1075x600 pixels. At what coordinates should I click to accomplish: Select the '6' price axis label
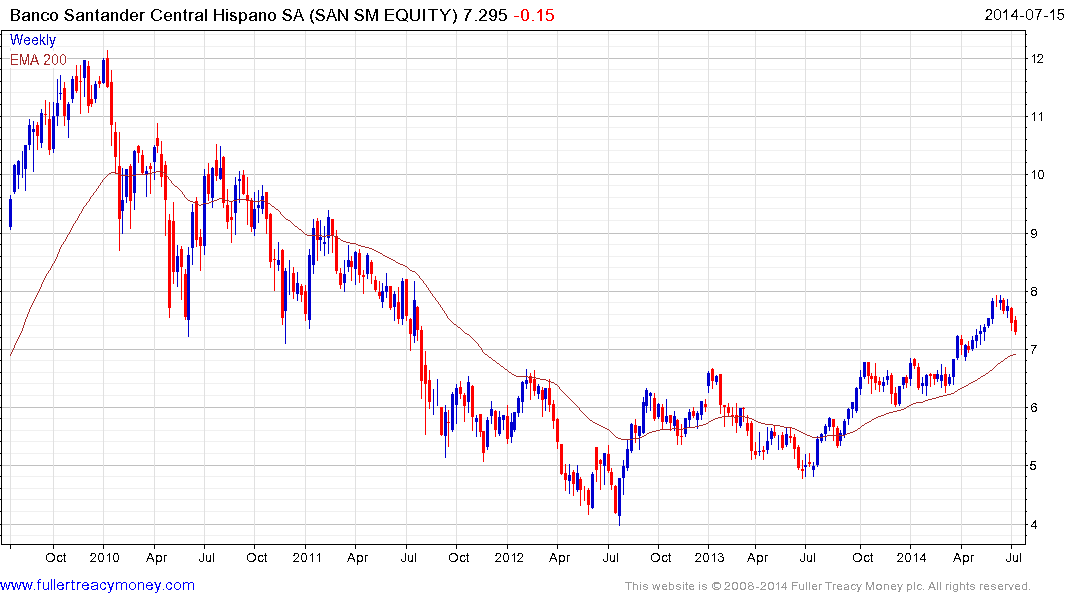point(1035,408)
